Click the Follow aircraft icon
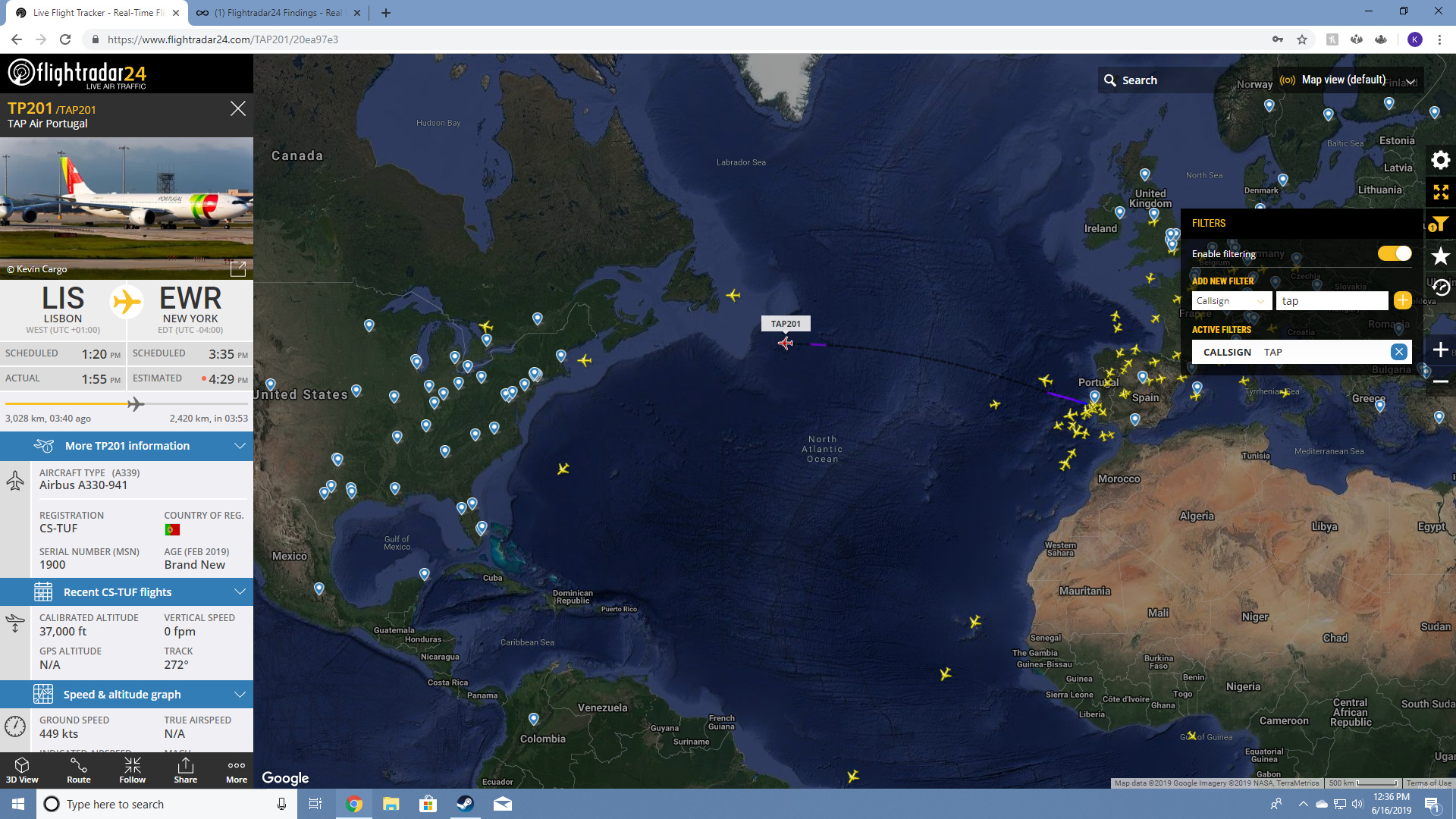This screenshot has width=1456, height=819. tap(132, 770)
